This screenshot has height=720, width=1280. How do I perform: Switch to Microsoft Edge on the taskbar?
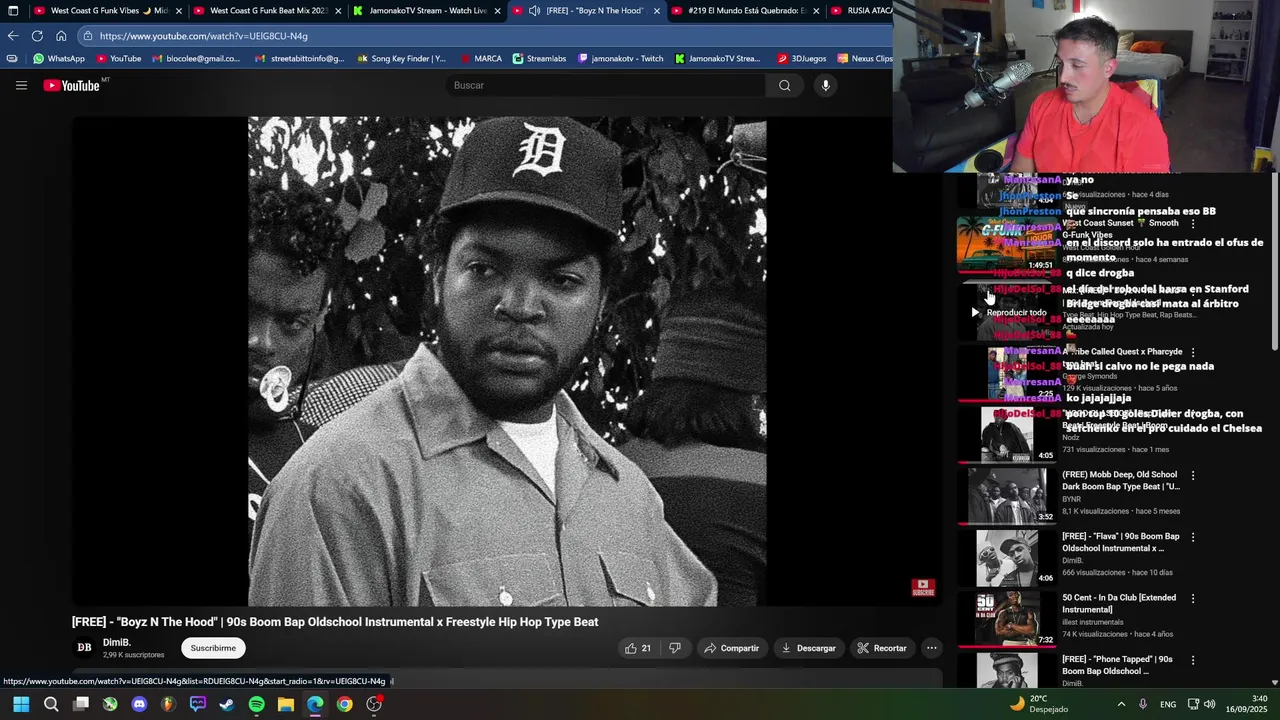[x=315, y=704]
